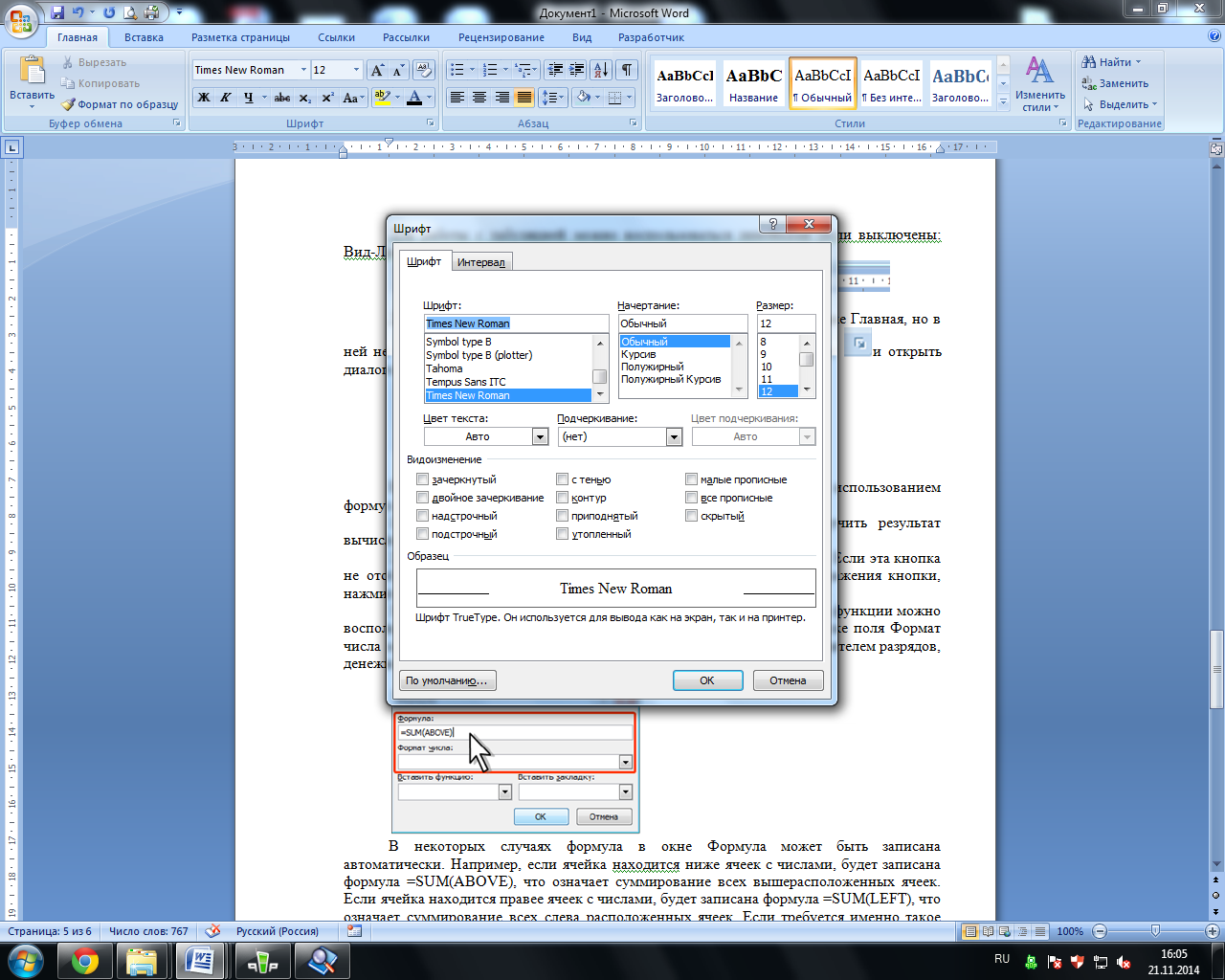Open the Вставка ribbon tab
This screenshot has width=1225, height=980.
[x=144, y=37]
